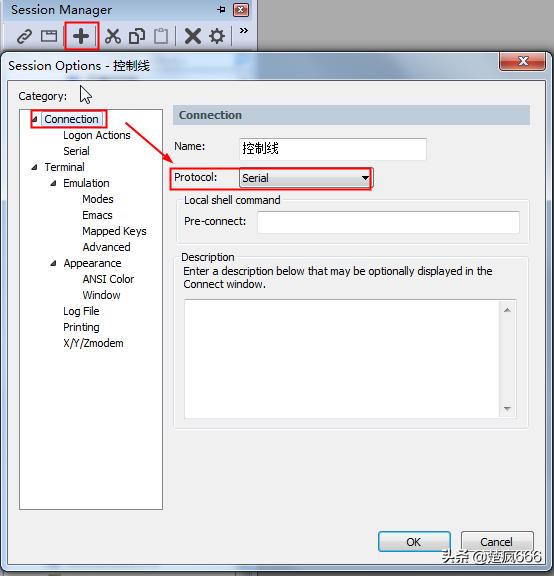The image size is (554, 576).
Task: Click the Cancel button
Action: point(497,541)
